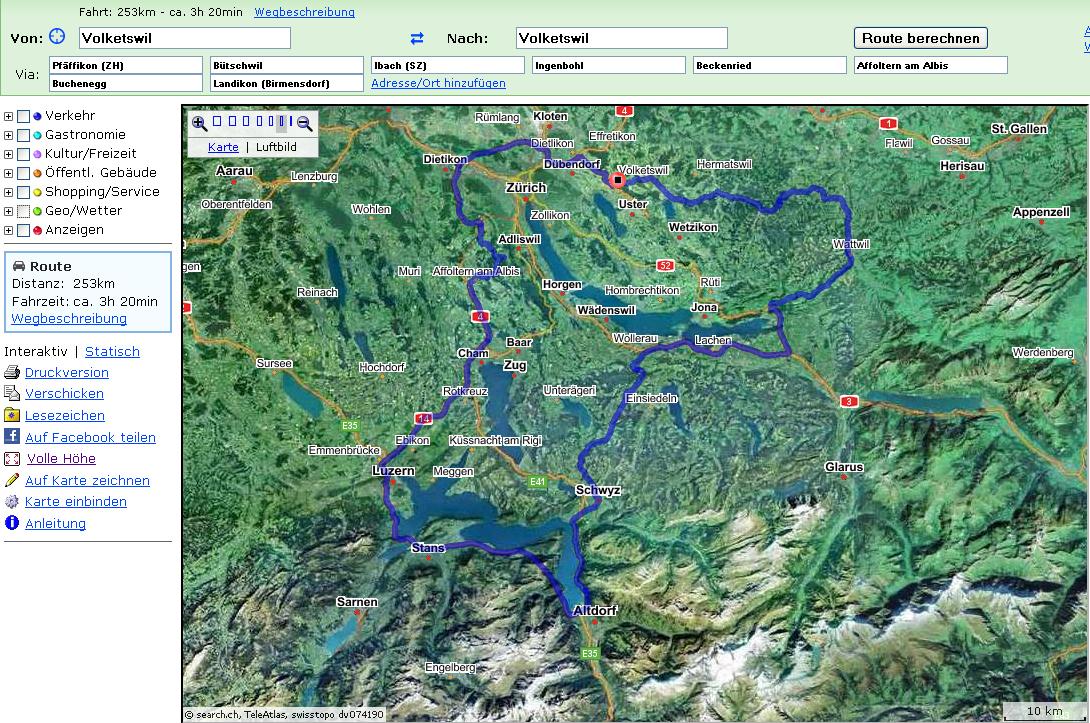Enable the Verkehr layer checkbox
Screen dimensions: 1090x723
tap(23, 116)
